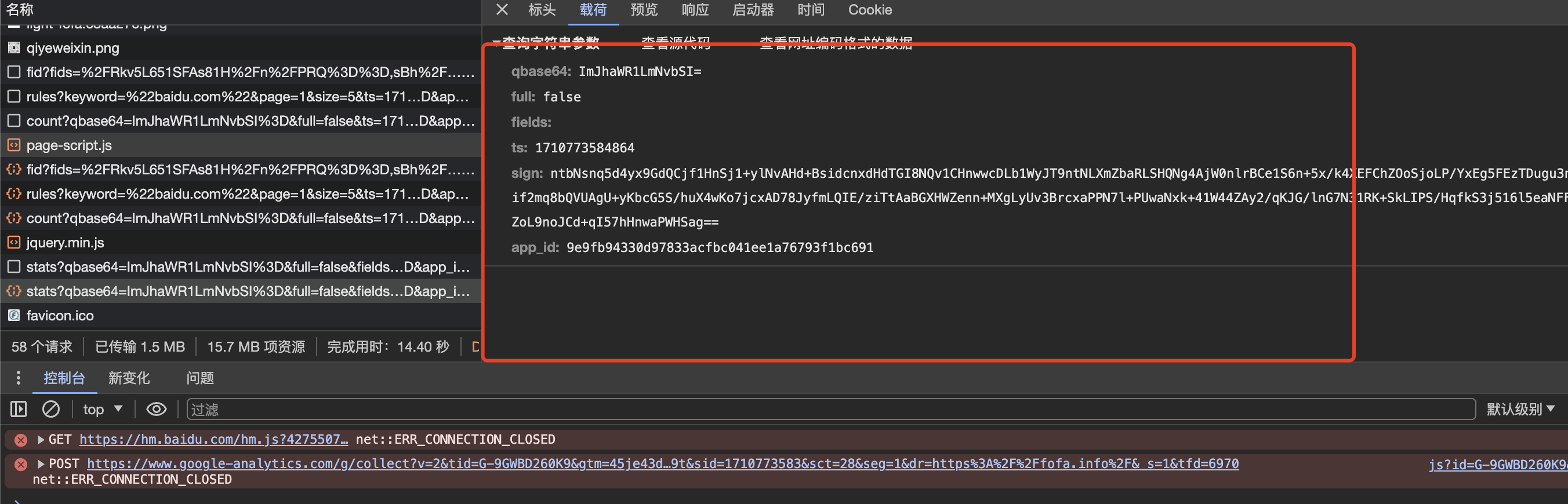The width and height of the screenshot is (1568, 504).
Task: Click the jquery.min.js file icon
Action: [x=13, y=243]
